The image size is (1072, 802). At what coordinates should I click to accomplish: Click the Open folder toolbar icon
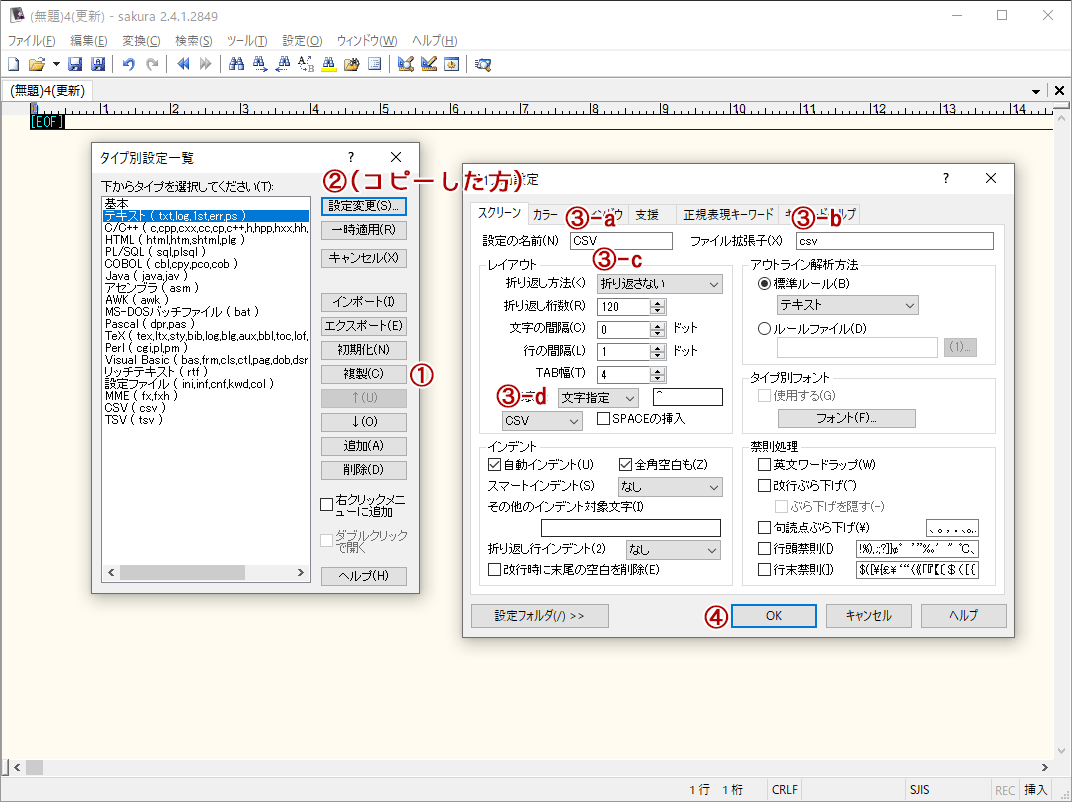pyautogui.click(x=37, y=64)
